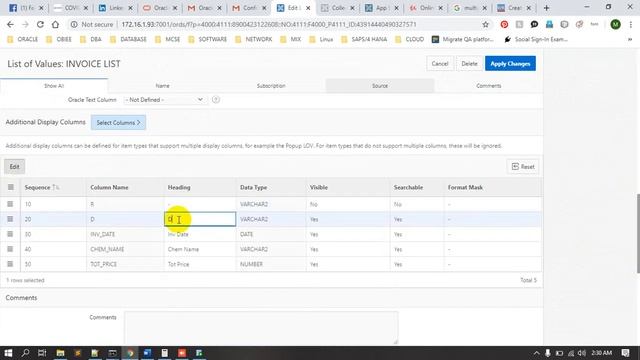Open Windows taskbar search
Viewport: 640px width, 360px height.
[25, 353]
